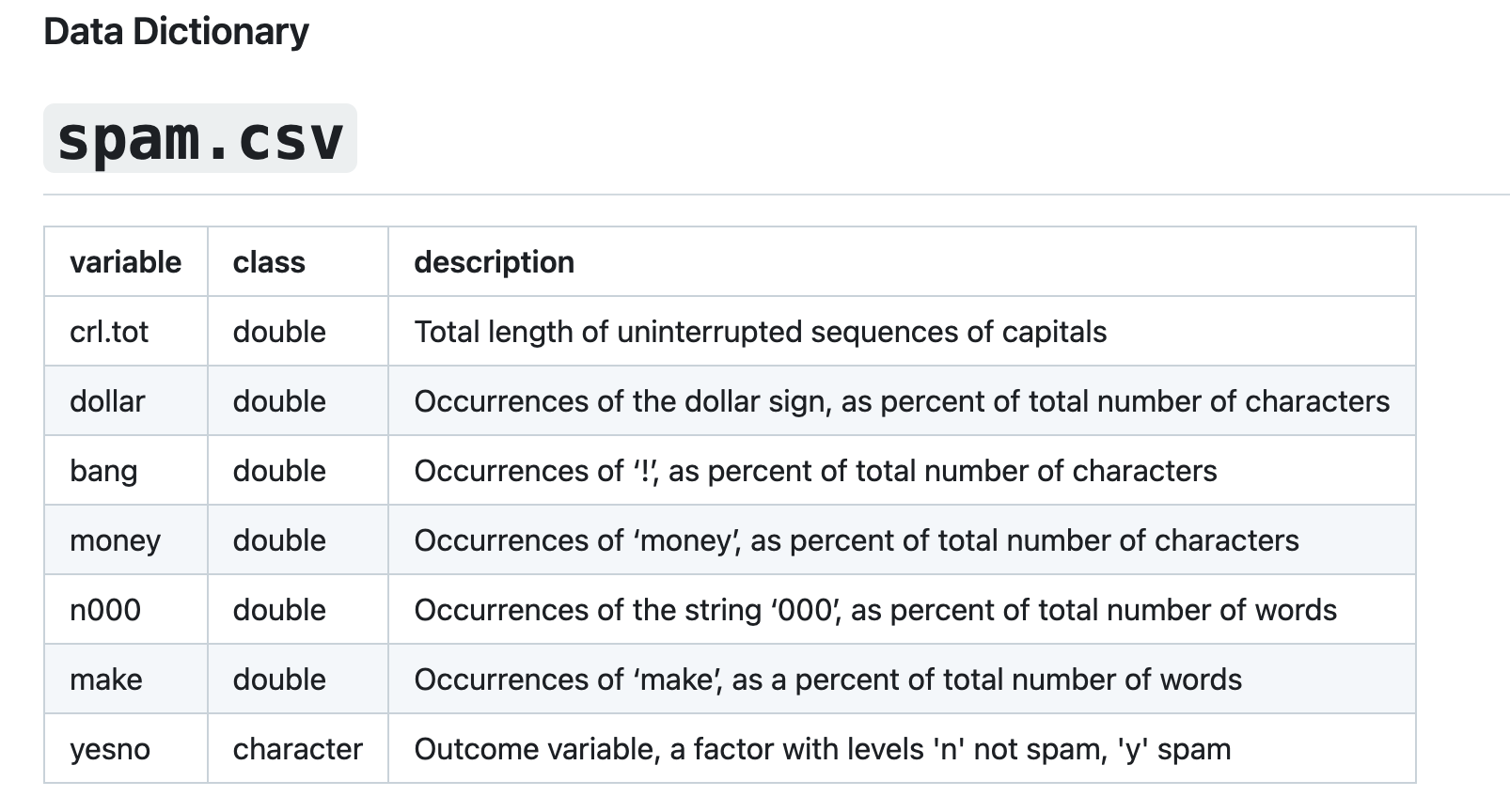Click the '!' occurrences description text
This screenshot has width=1510, height=812.
click(x=815, y=471)
